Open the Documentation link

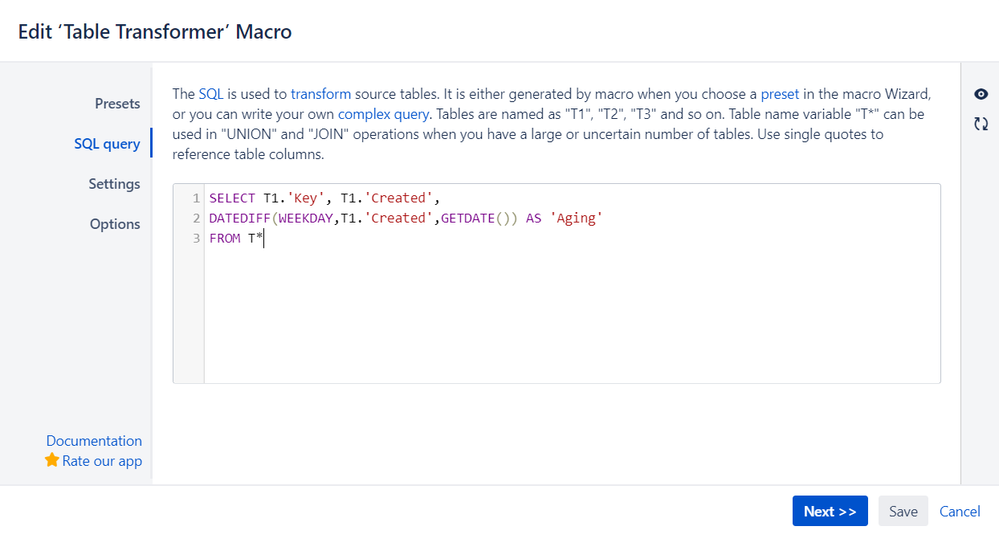coord(94,441)
